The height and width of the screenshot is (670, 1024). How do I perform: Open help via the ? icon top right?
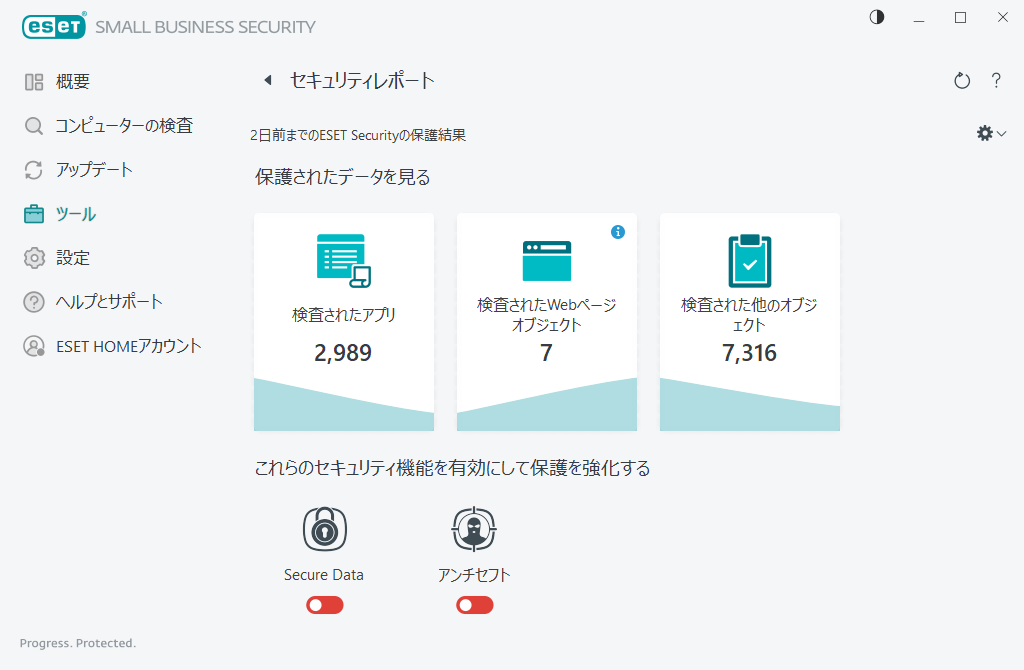996,81
